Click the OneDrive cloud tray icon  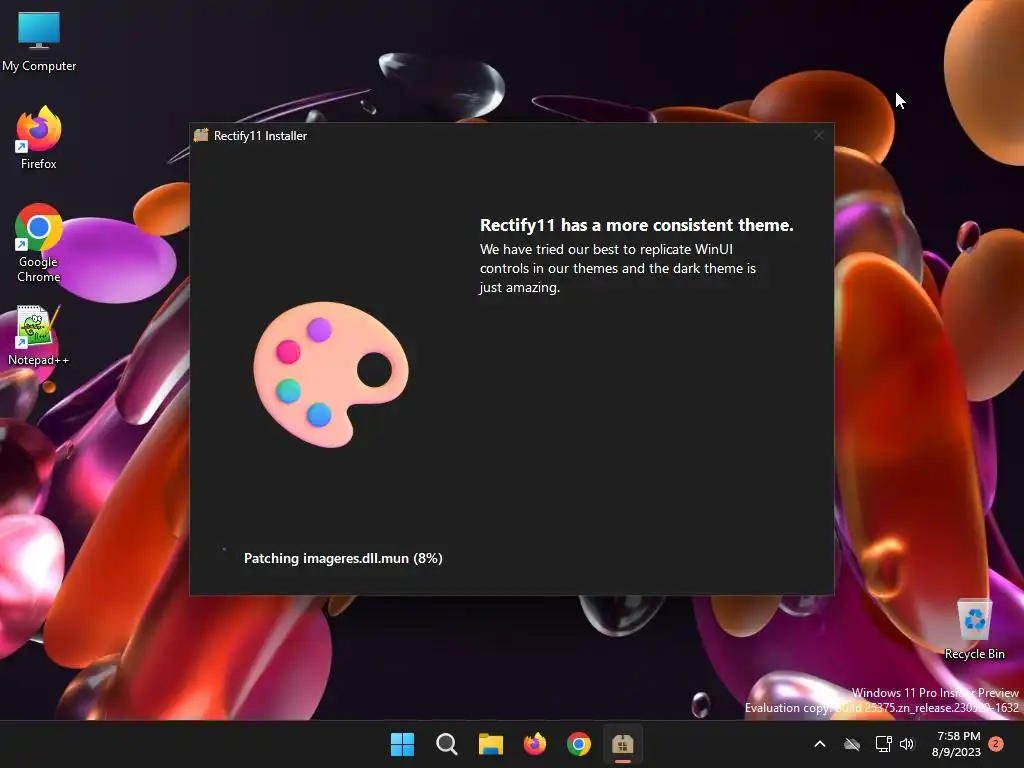click(x=852, y=744)
